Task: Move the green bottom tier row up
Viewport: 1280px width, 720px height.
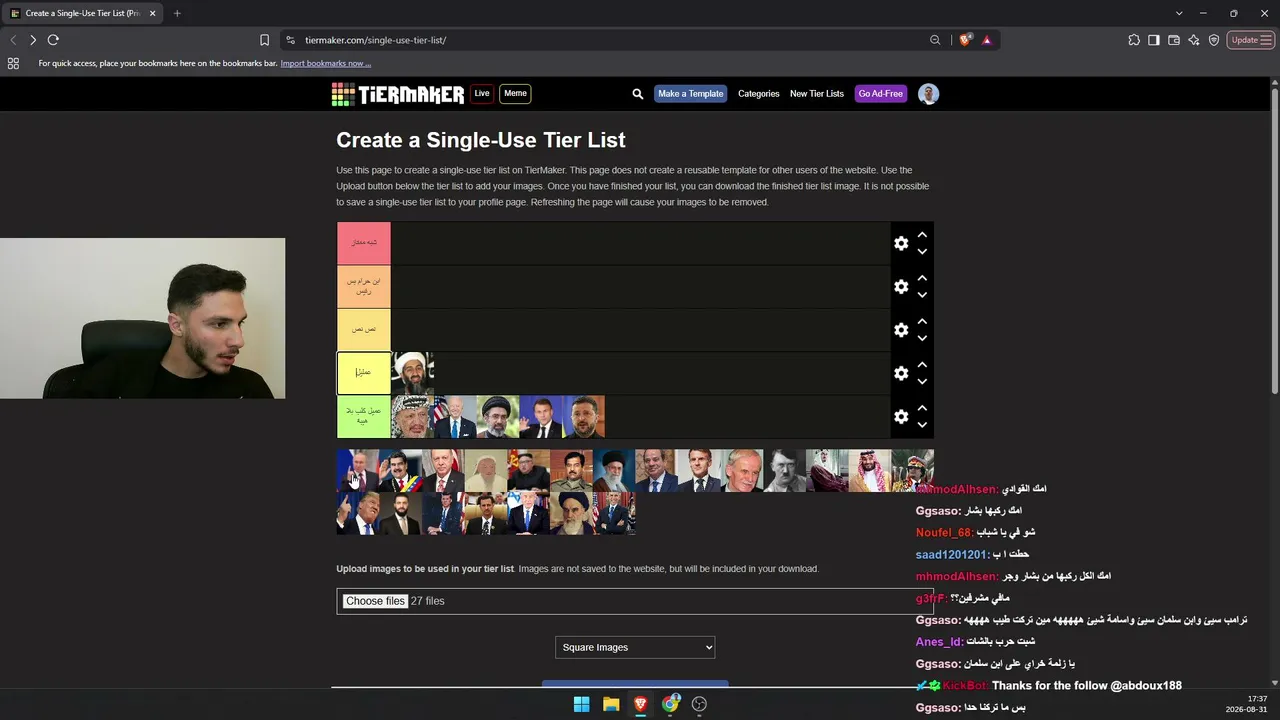Action: click(x=922, y=407)
